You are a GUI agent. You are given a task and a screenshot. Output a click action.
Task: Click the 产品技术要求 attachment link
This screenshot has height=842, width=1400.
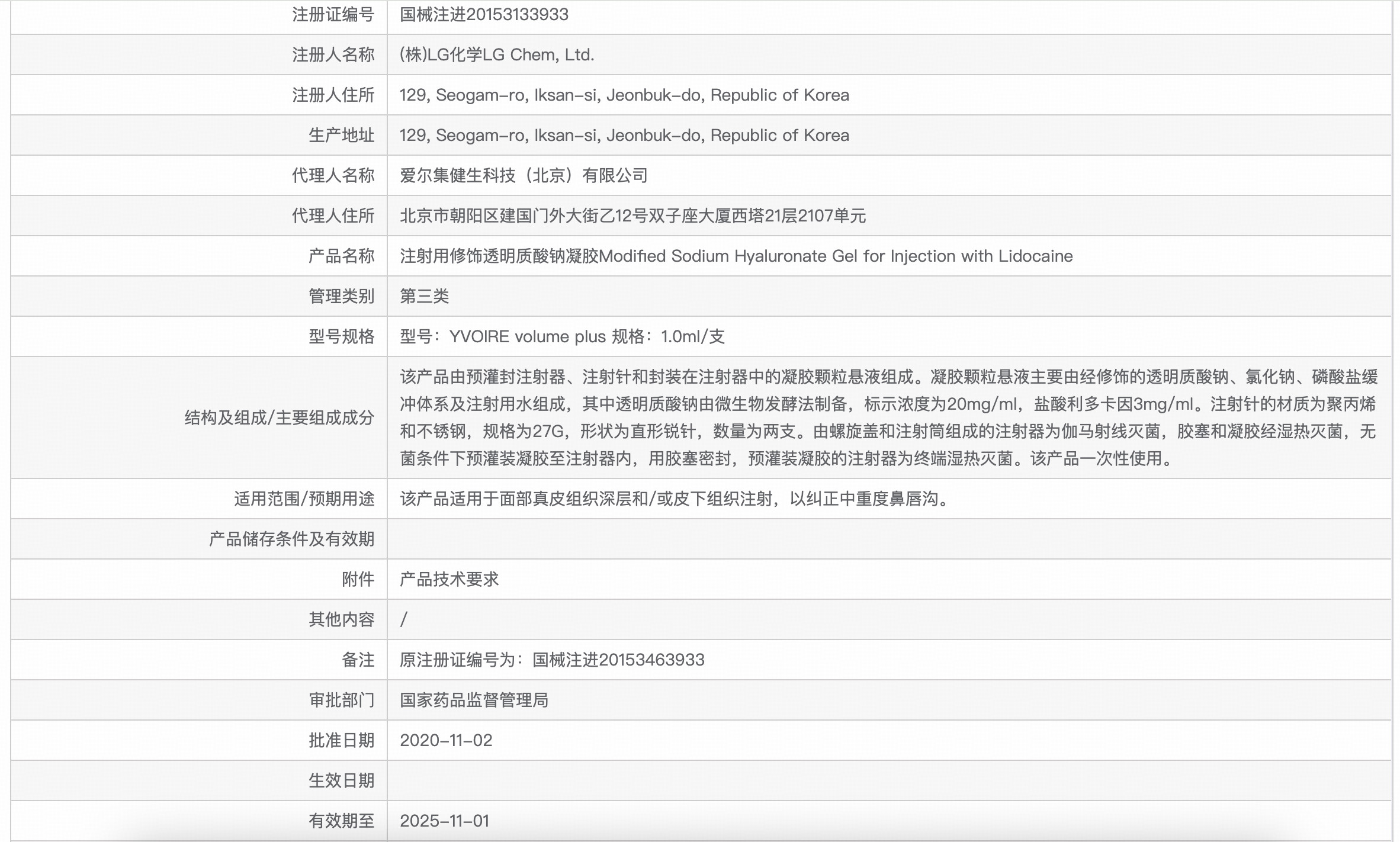[x=449, y=579]
